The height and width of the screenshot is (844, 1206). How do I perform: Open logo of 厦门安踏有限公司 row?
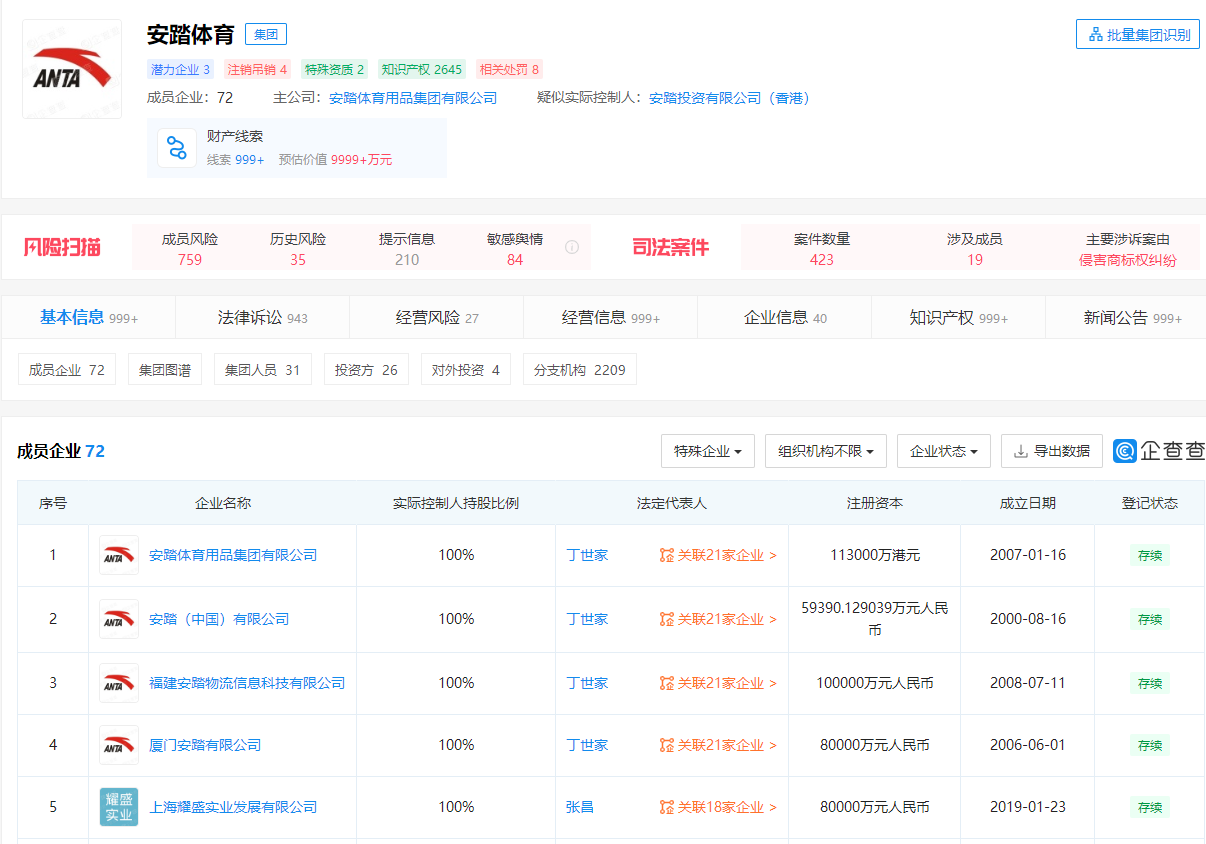[x=119, y=745]
